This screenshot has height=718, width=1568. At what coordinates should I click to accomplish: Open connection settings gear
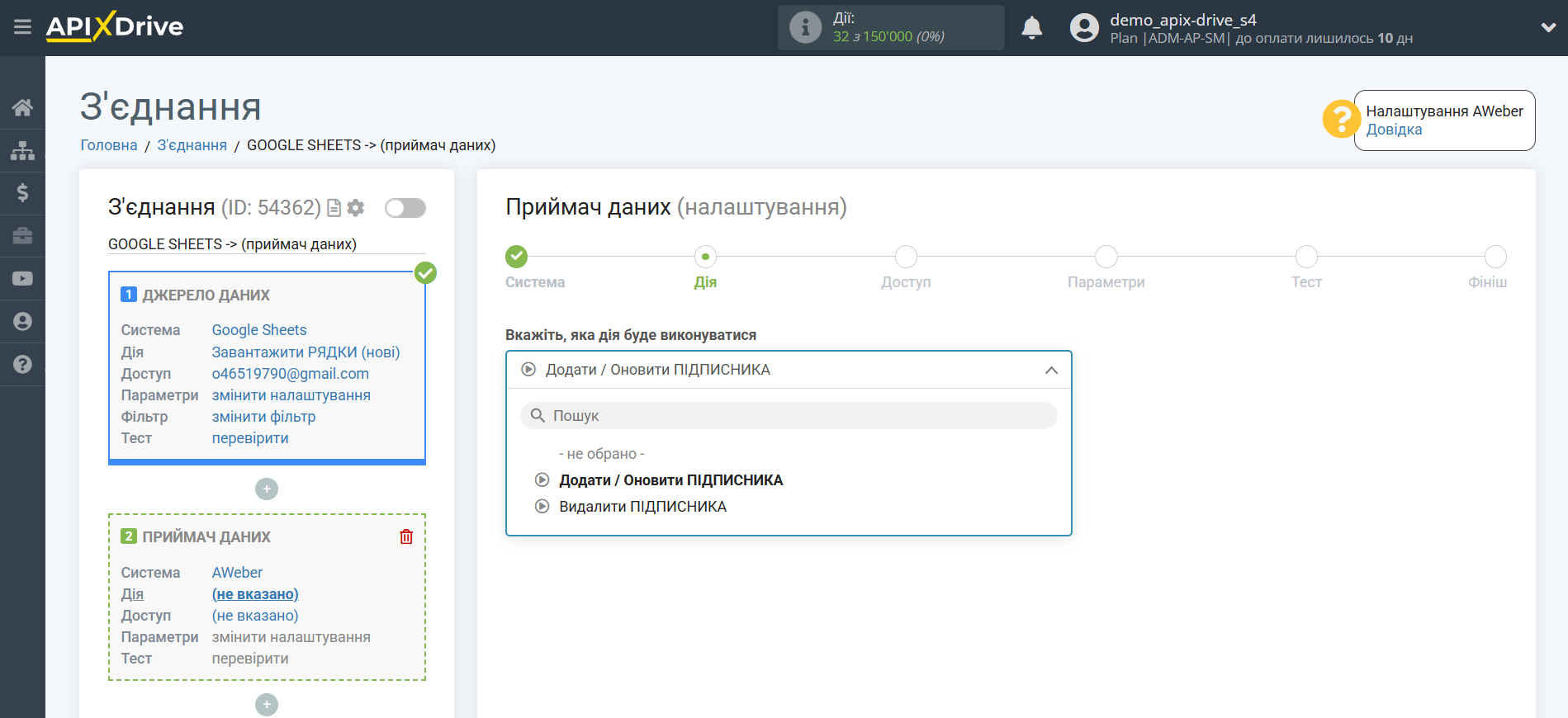356,208
